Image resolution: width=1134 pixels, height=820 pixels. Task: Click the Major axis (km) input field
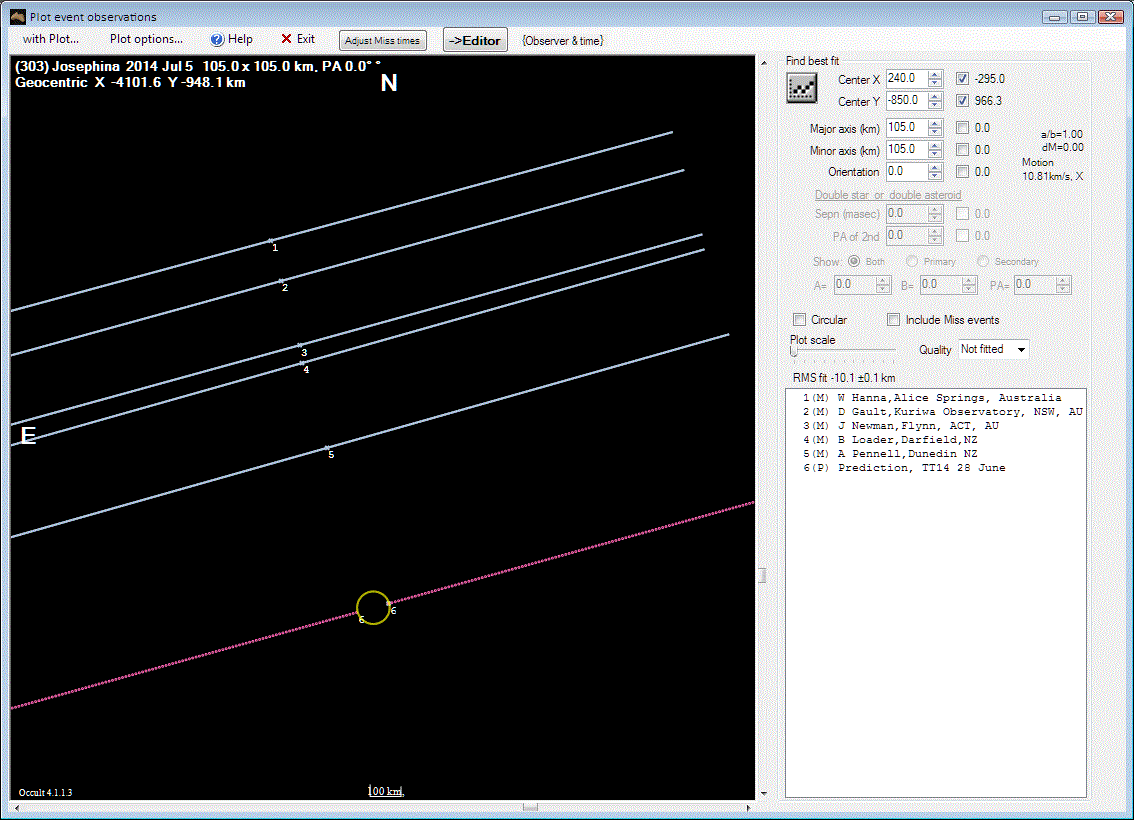[x=907, y=127]
